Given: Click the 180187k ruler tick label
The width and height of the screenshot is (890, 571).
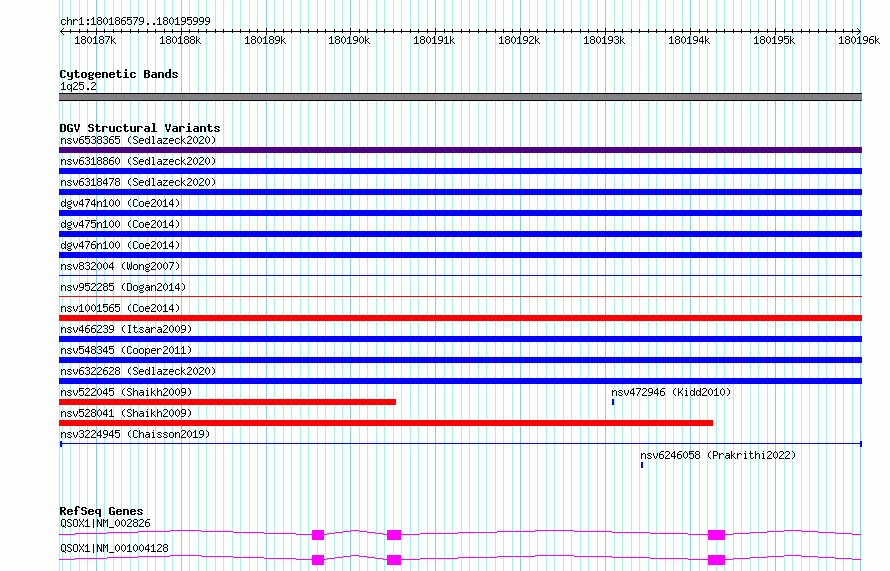Looking at the screenshot, I should (x=95, y=40).
